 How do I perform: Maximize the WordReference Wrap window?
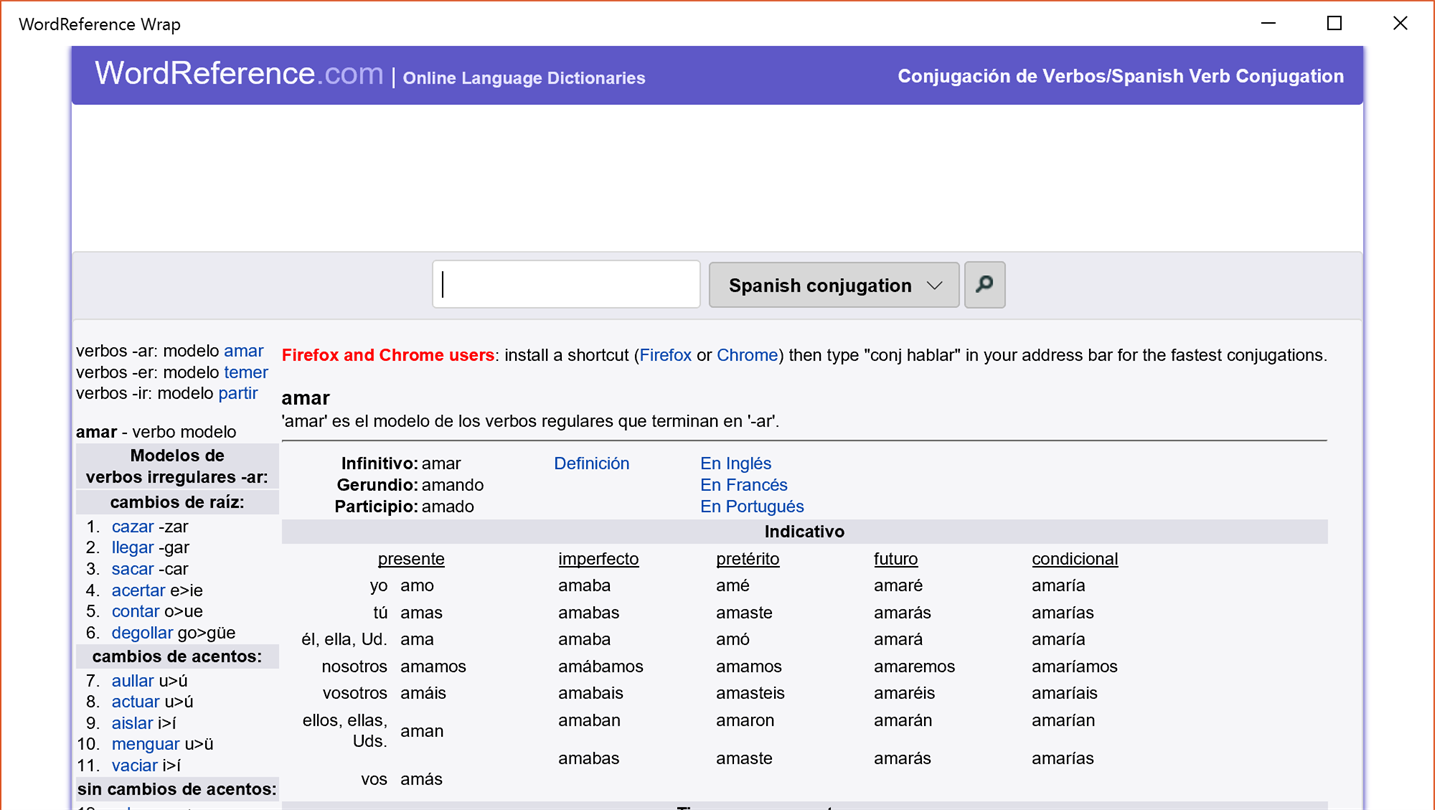pyautogui.click(x=1334, y=23)
